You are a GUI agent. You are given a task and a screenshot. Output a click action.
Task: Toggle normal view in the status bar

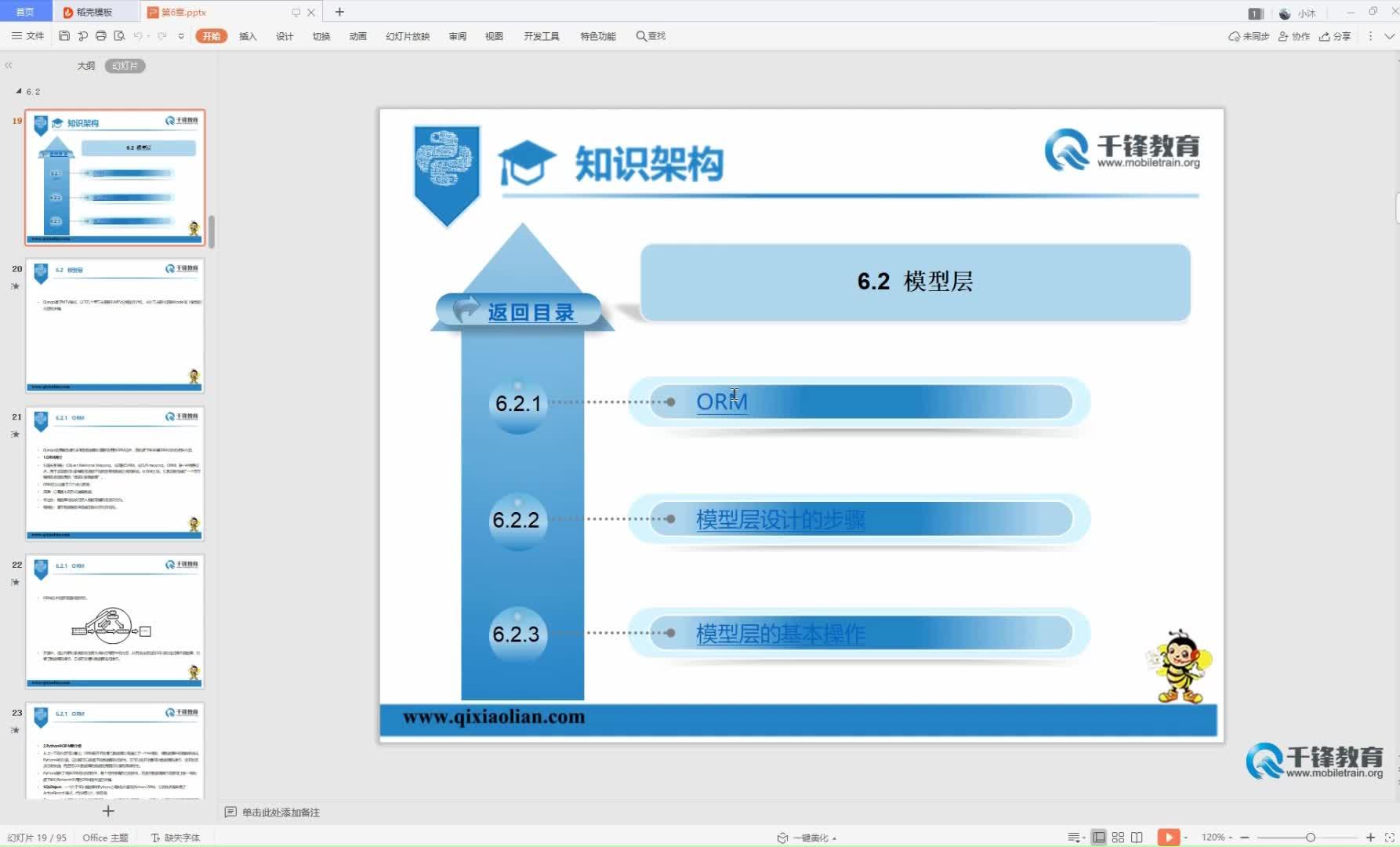pyautogui.click(x=1100, y=837)
